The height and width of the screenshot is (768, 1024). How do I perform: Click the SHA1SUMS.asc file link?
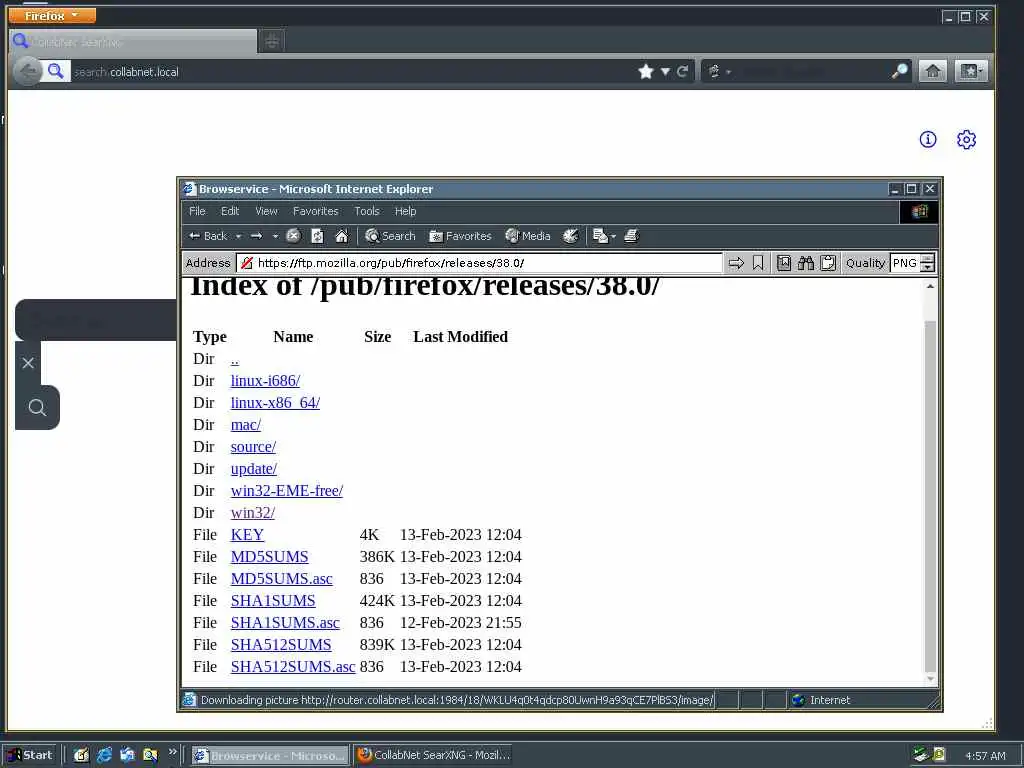[x=285, y=623]
